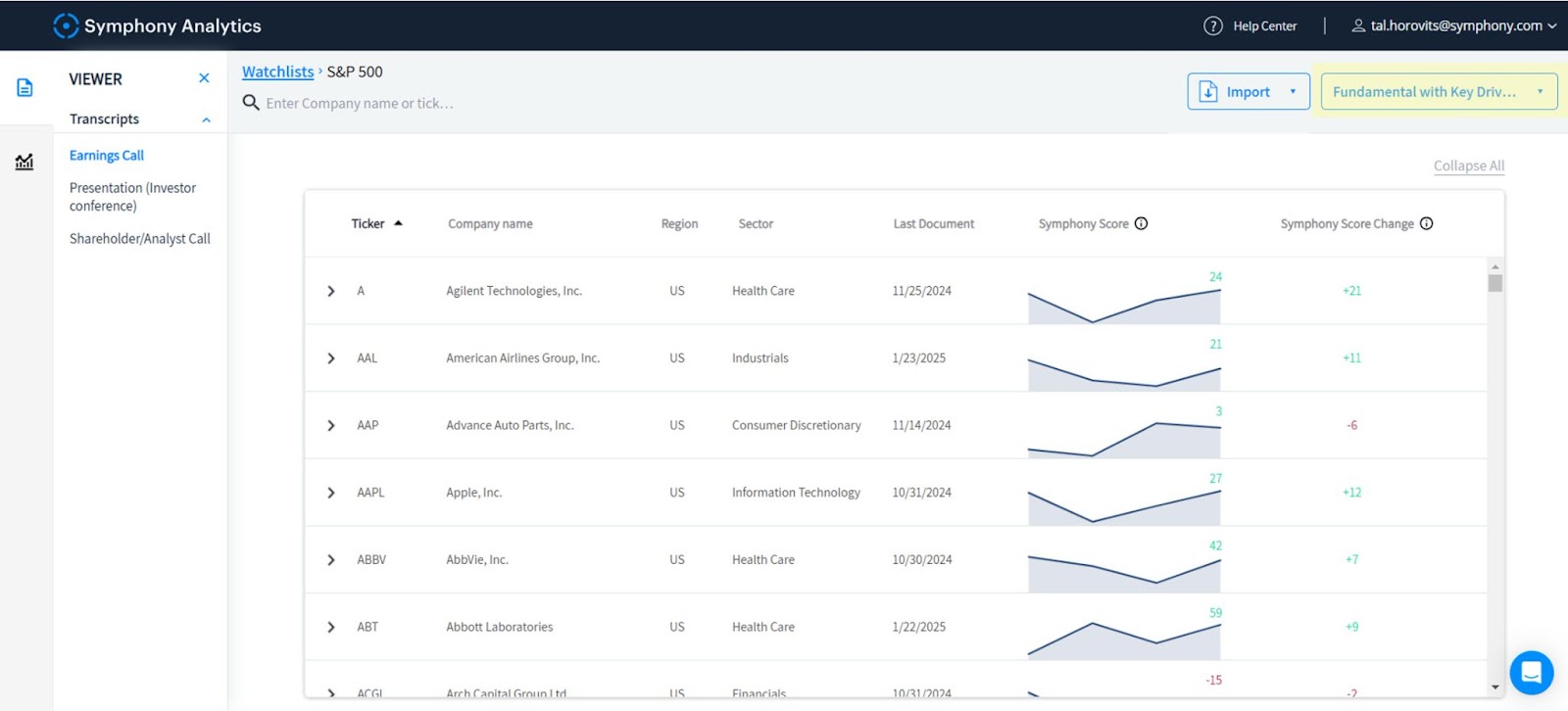Viewport: 1568px width, 711px height.
Task: Expand the AAPL Apple row
Action: tap(331, 494)
